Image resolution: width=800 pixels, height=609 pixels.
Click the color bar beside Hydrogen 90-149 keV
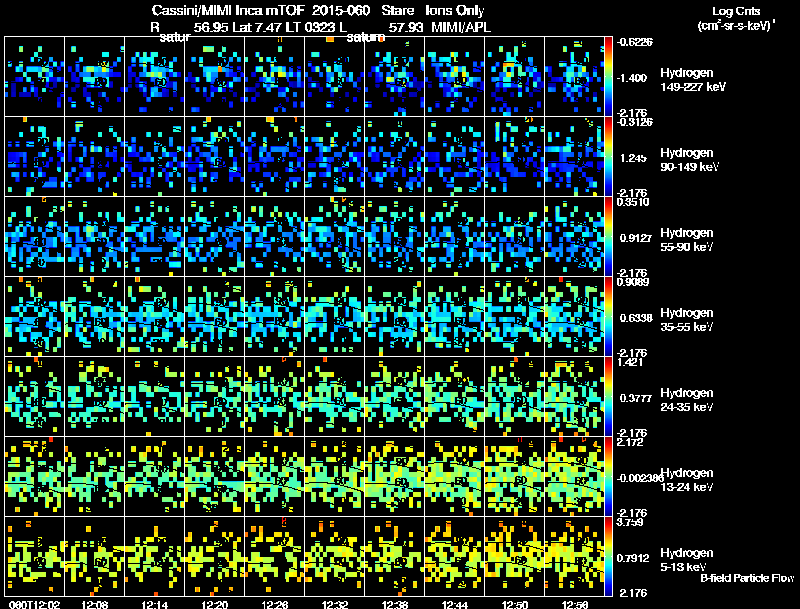[608, 157]
